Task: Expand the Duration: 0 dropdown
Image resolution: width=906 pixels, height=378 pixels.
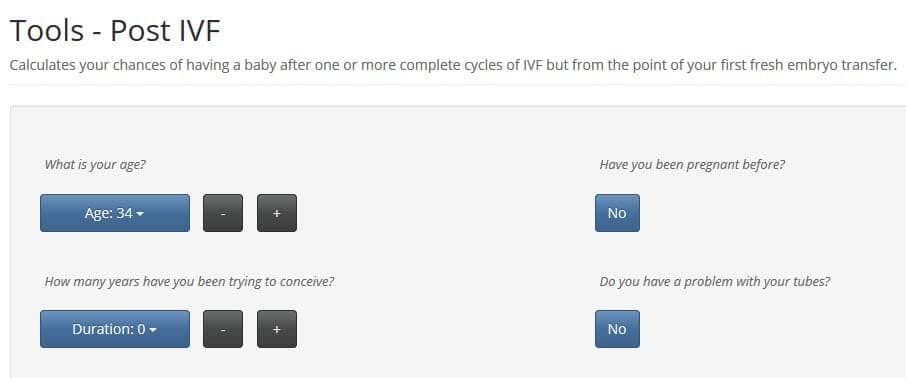Action: (x=114, y=329)
